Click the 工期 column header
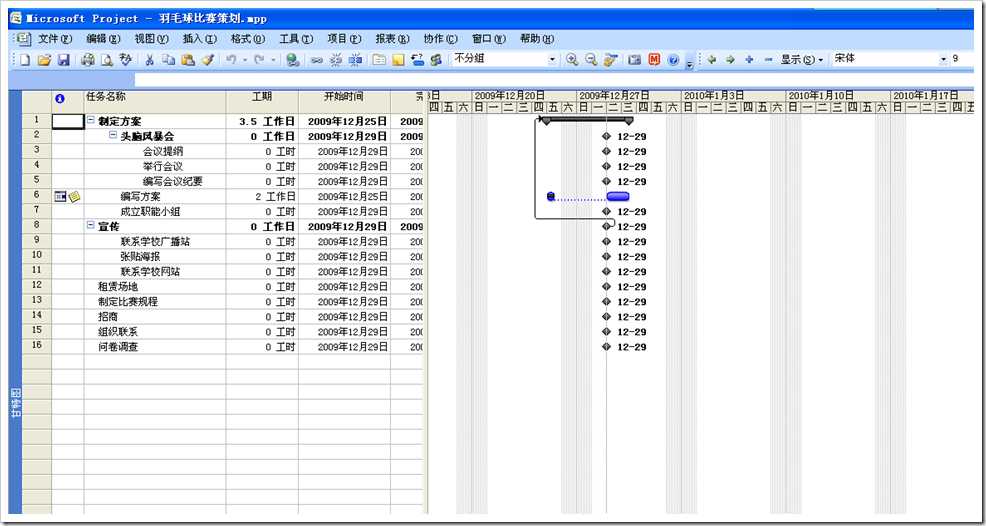This screenshot has height=526, width=986. pos(261,98)
